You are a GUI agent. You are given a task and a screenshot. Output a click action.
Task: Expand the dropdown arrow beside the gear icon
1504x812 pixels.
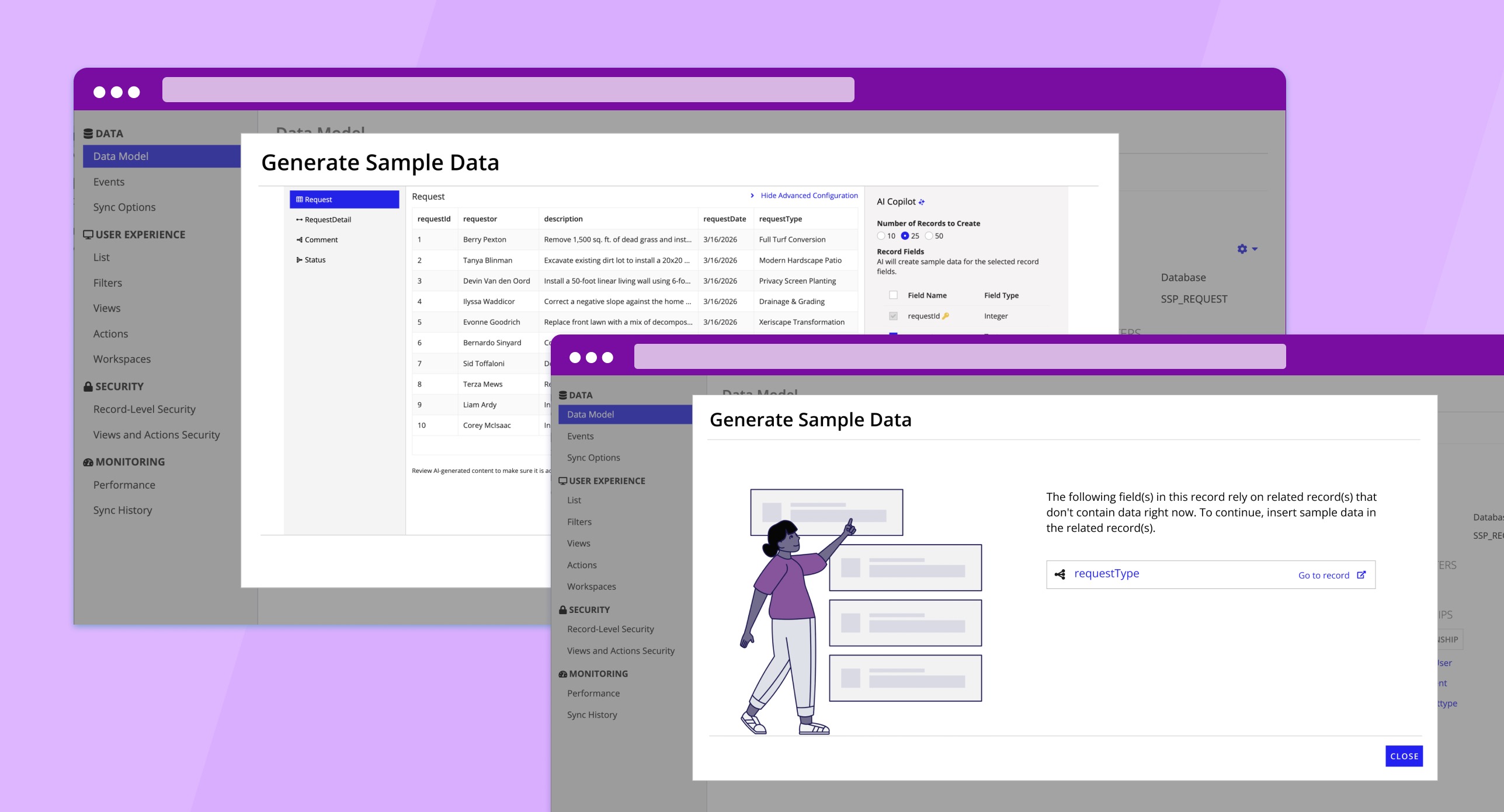[x=1254, y=249]
